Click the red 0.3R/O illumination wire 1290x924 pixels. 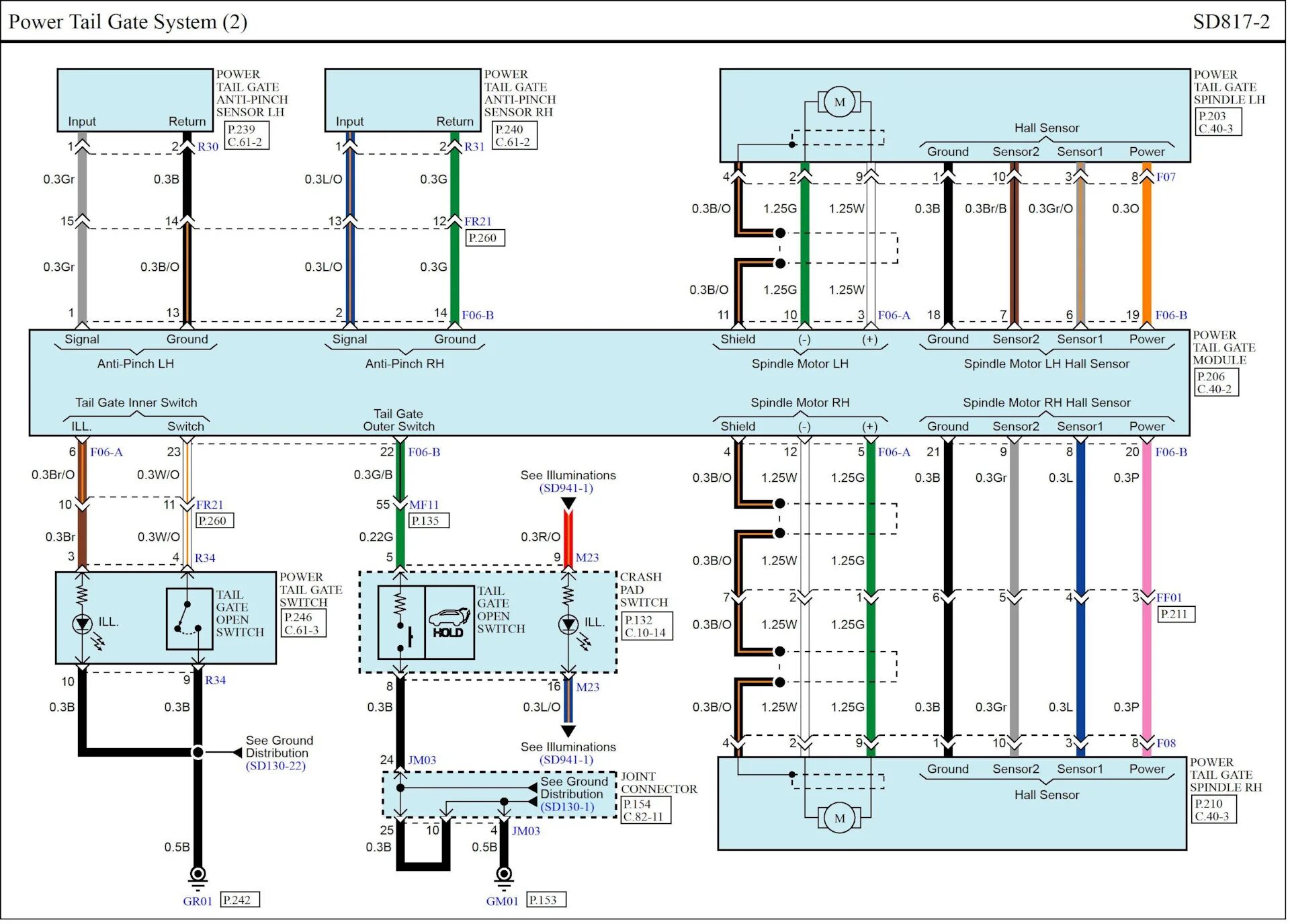(x=568, y=538)
